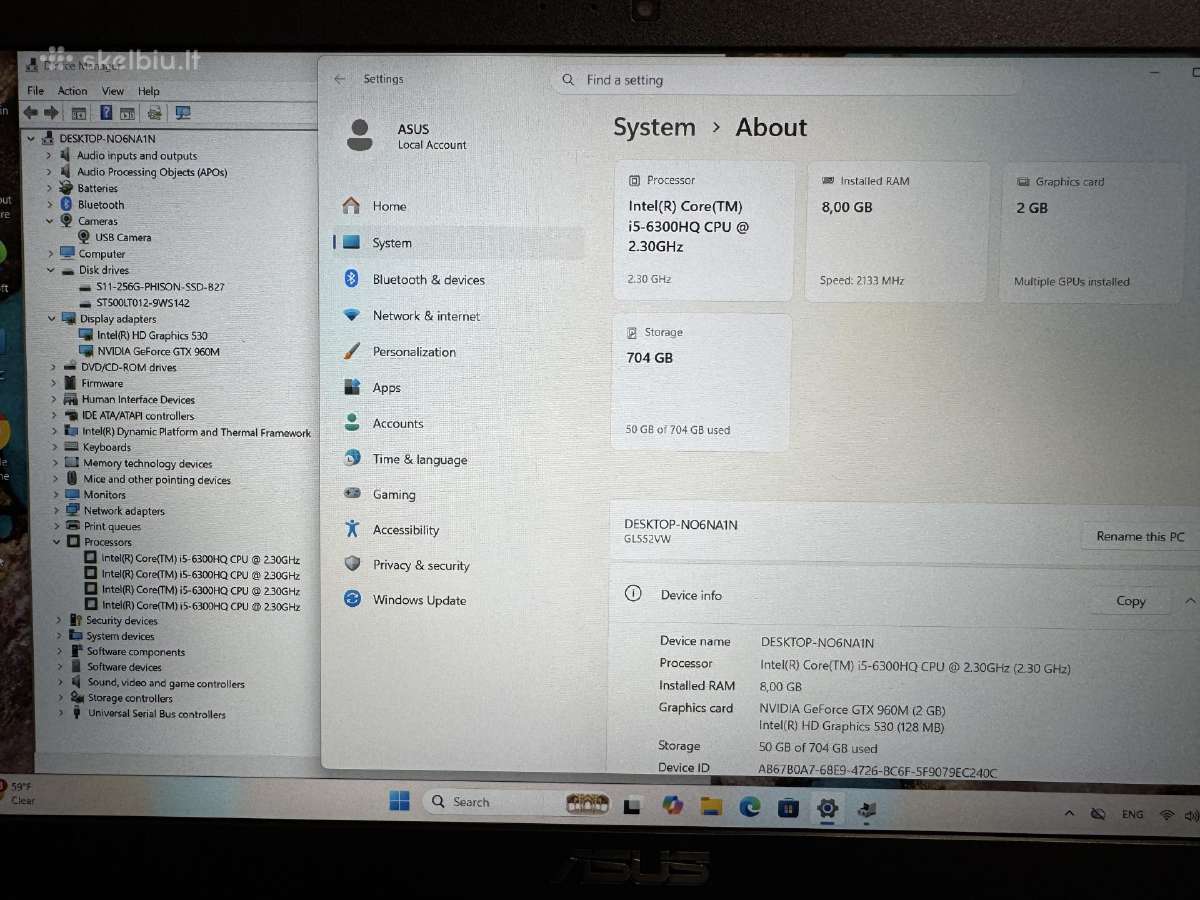Click the monitor scan-for-hardware-changes toolbar icon
Viewport: 1200px width, 900px height.
point(182,113)
